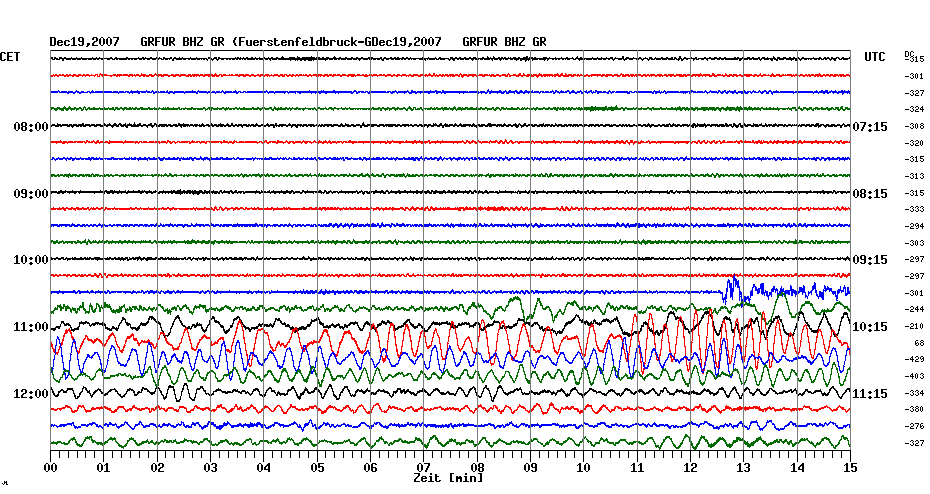This screenshot has width=930, height=494.
Task: Click minute axis label 01
Action: [104, 468]
